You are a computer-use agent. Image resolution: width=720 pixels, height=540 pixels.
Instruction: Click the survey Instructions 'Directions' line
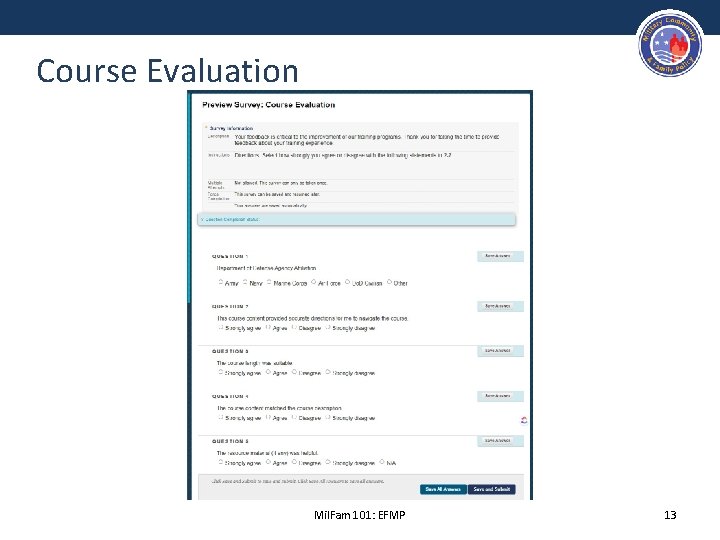pos(343,156)
